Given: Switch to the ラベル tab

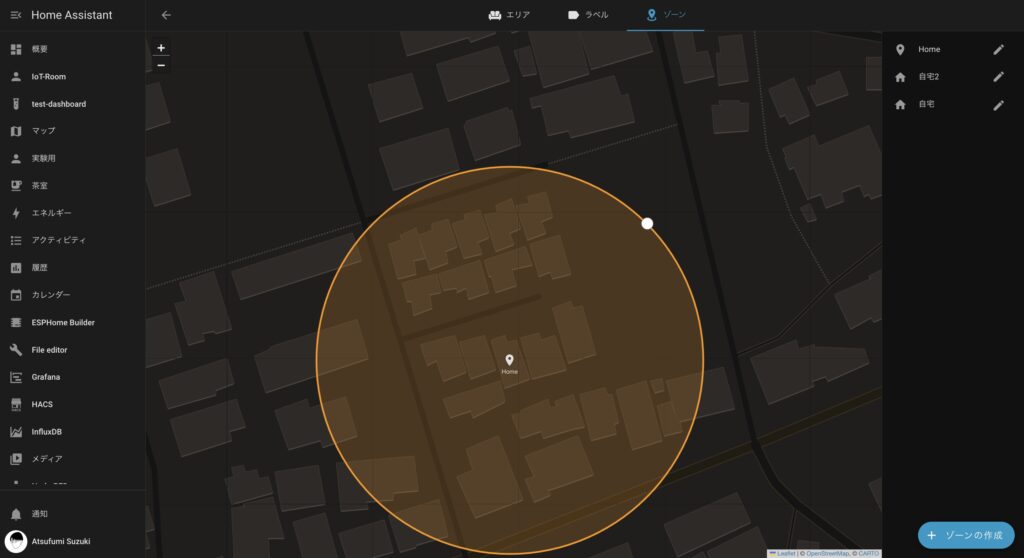Looking at the screenshot, I should point(587,15).
